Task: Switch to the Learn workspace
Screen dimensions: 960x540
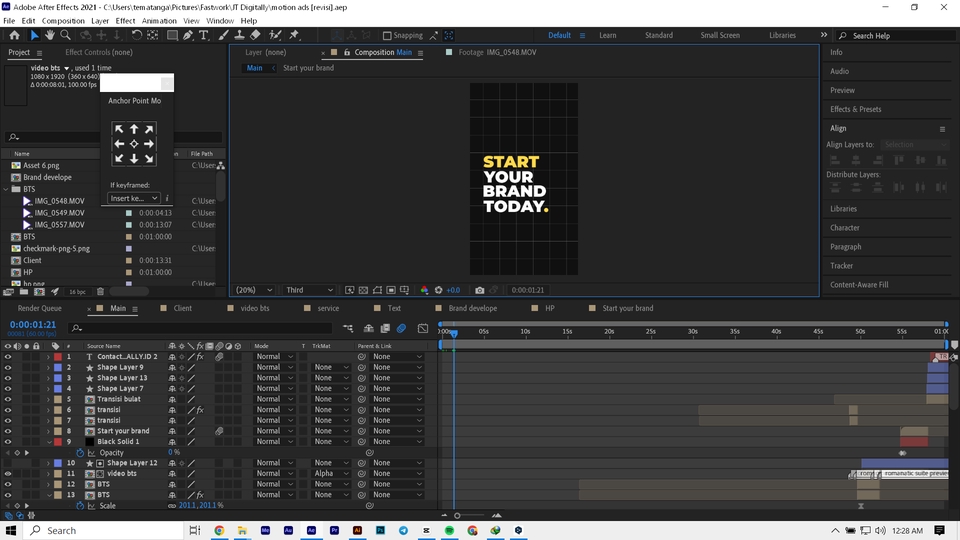Action: pyautogui.click(x=607, y=36)
